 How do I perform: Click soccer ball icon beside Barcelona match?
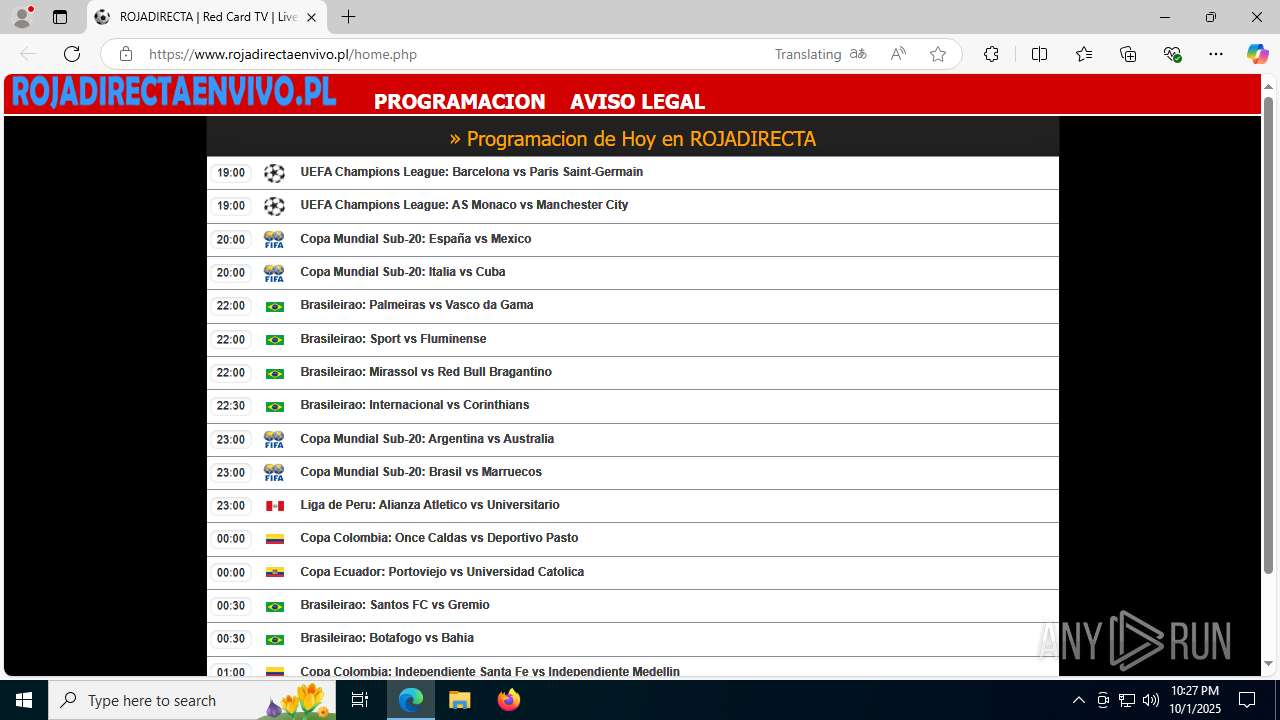coord(274,173)
